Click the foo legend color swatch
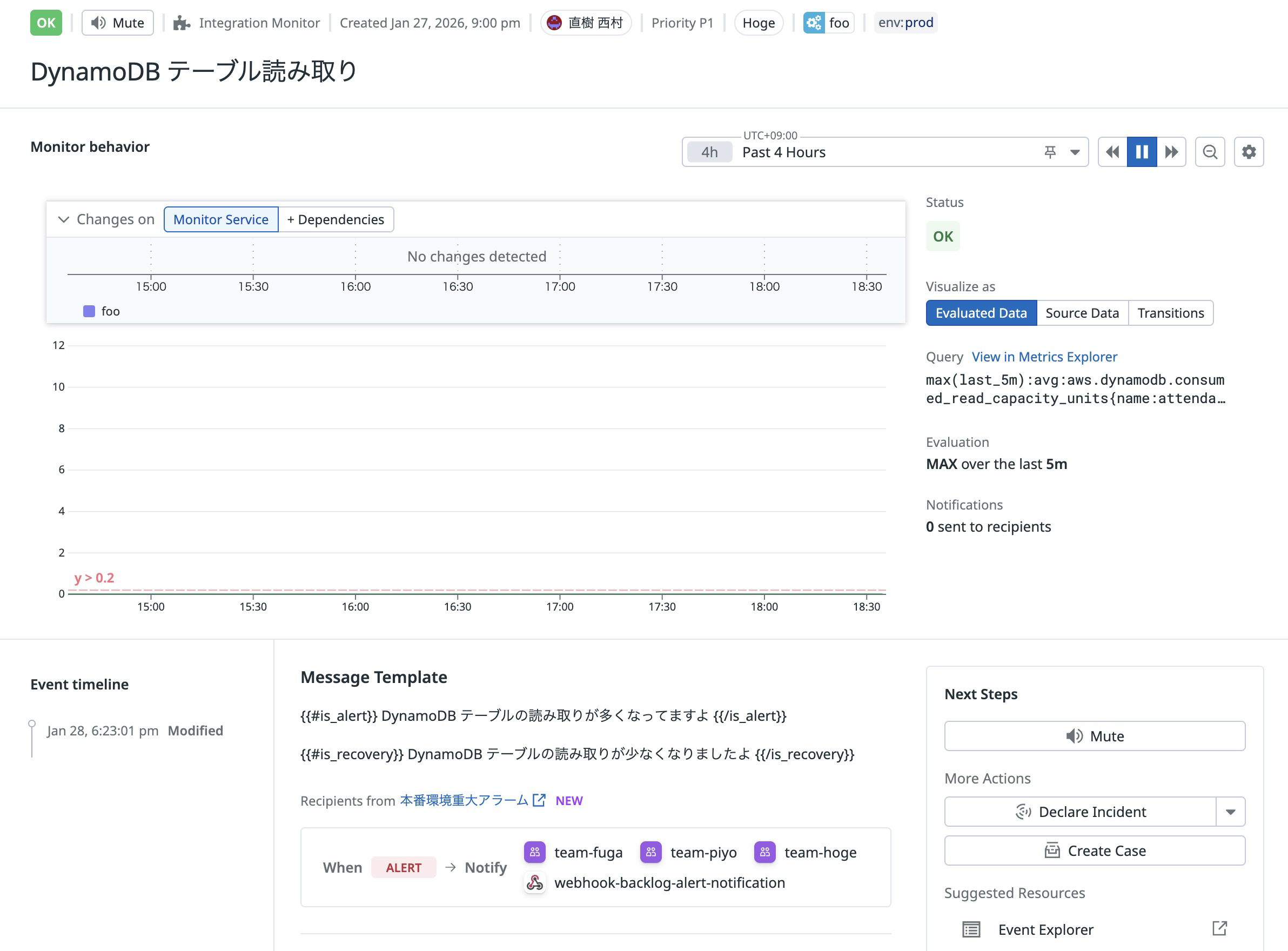 88,311
